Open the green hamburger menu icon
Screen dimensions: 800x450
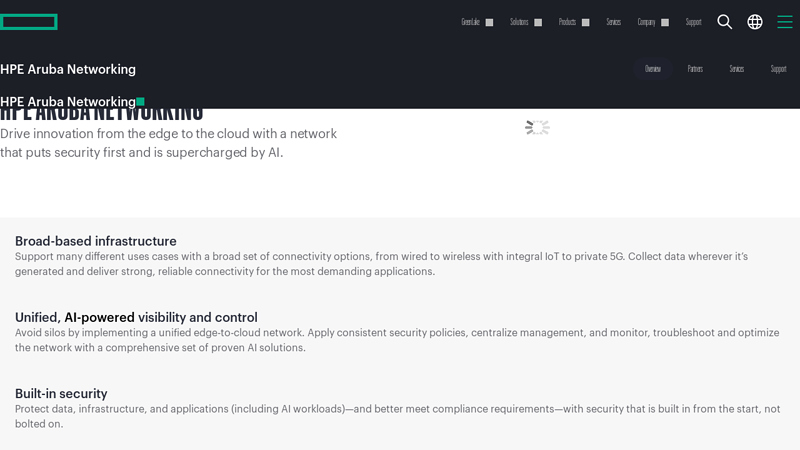[785, 22]
